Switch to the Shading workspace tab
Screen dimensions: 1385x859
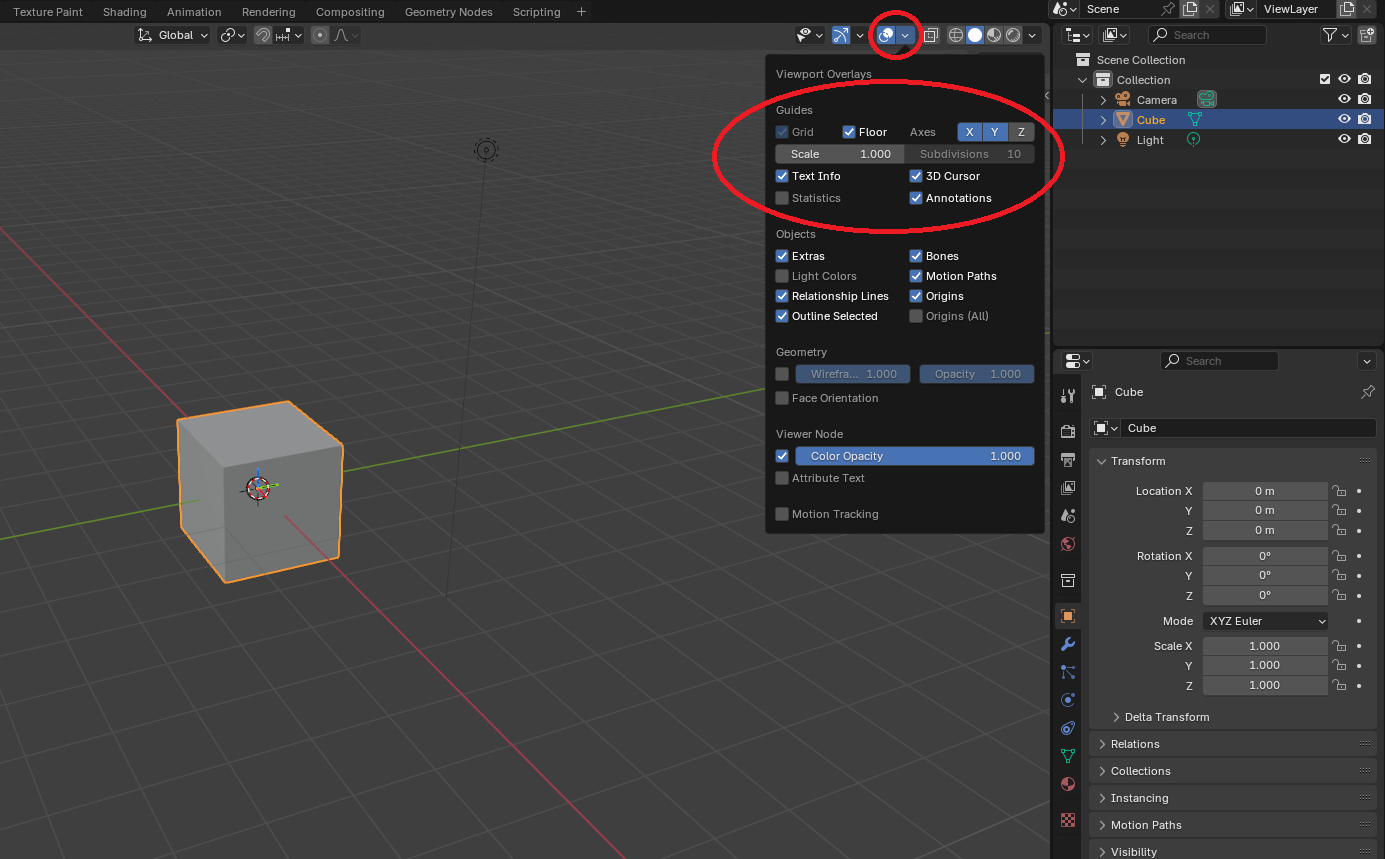click(x=124, y=12)
